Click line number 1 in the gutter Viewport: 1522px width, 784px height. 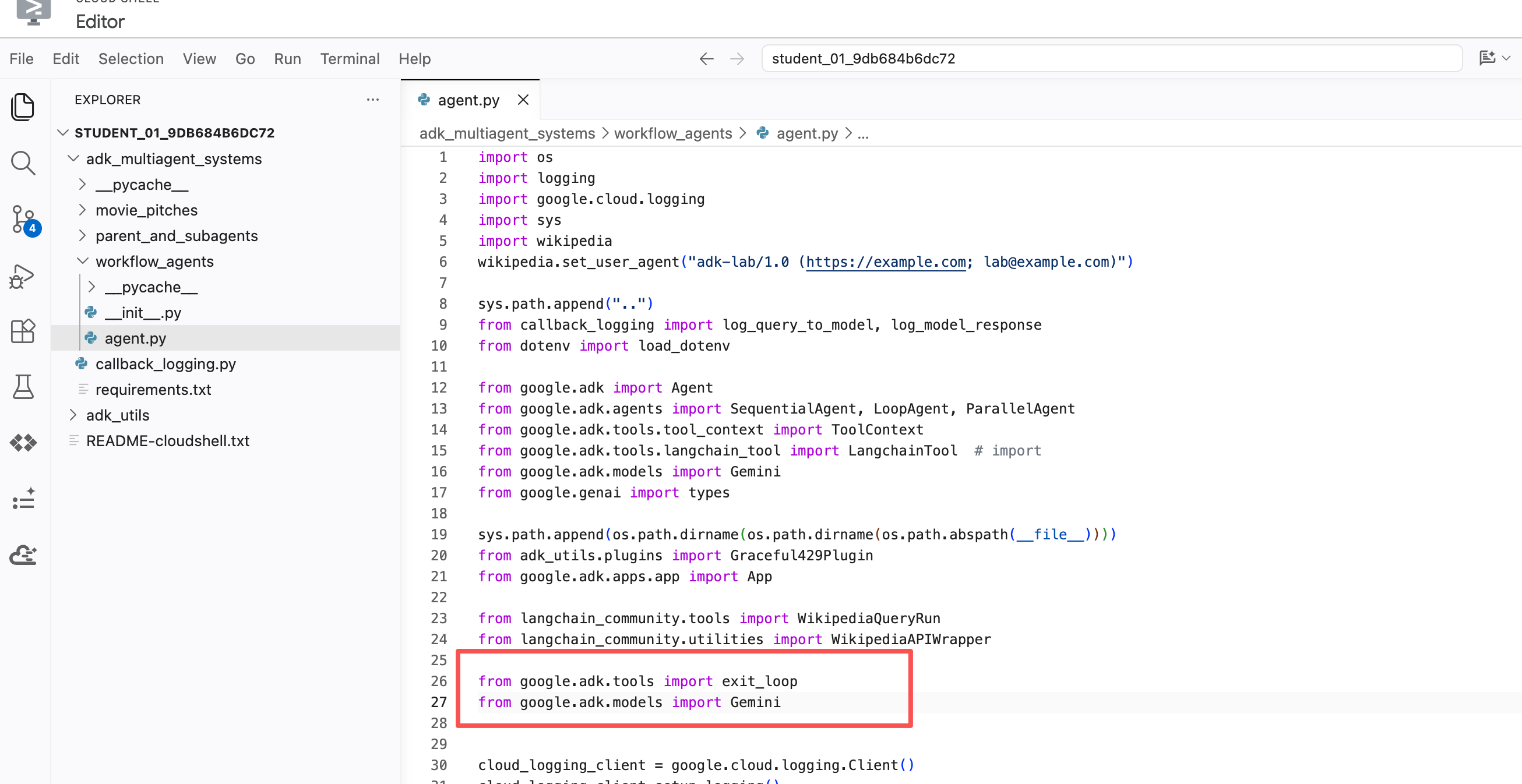[x=442, y=157]
